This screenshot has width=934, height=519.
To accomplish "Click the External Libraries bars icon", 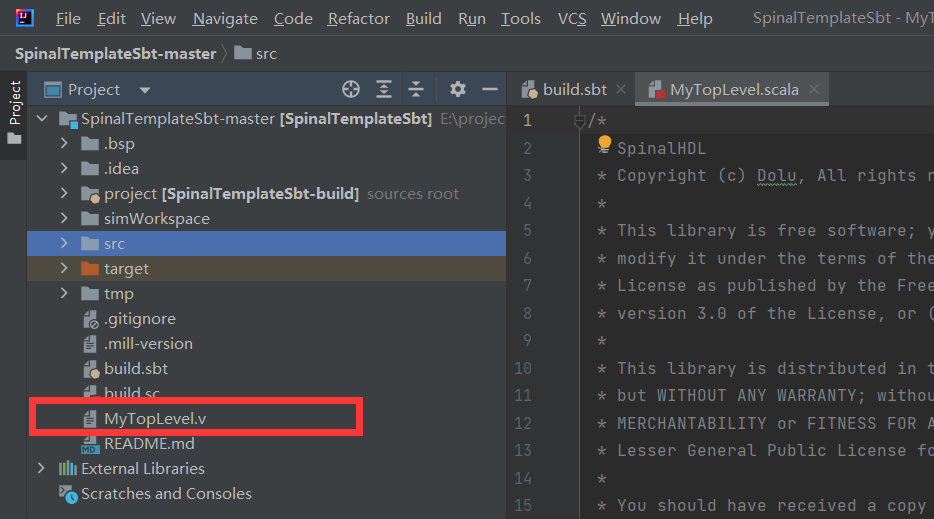I will click(68, 468).
